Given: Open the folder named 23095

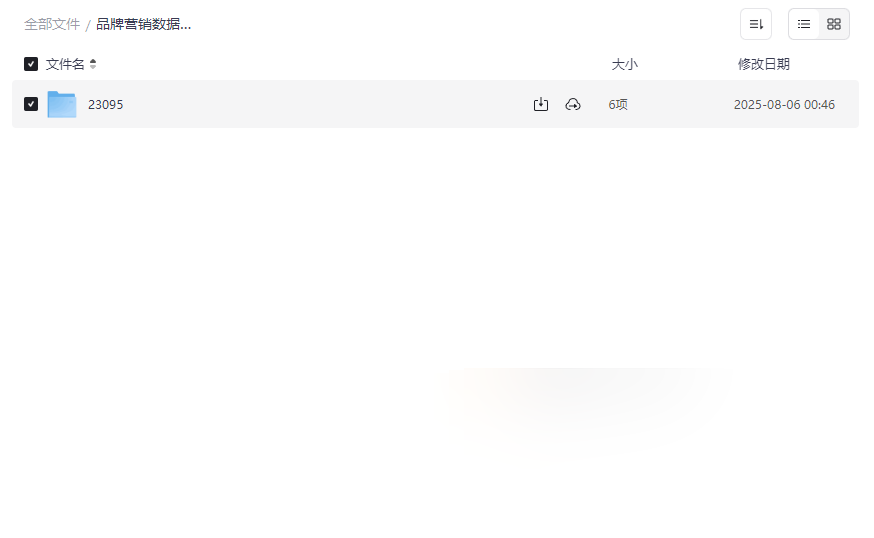Looking at the screenshot, I should click(105, 105).
